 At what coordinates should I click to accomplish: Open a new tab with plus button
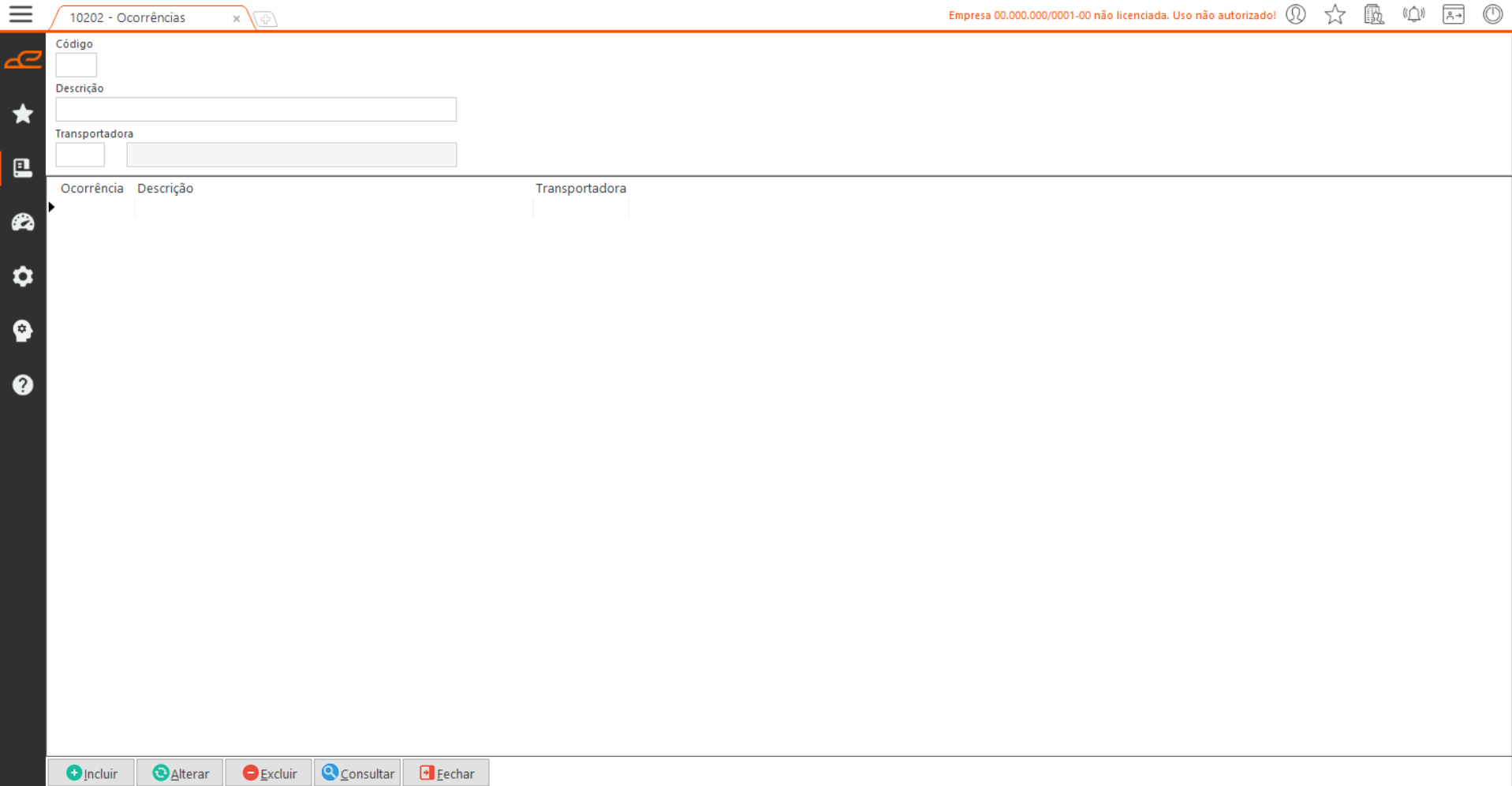coord(266,19)
